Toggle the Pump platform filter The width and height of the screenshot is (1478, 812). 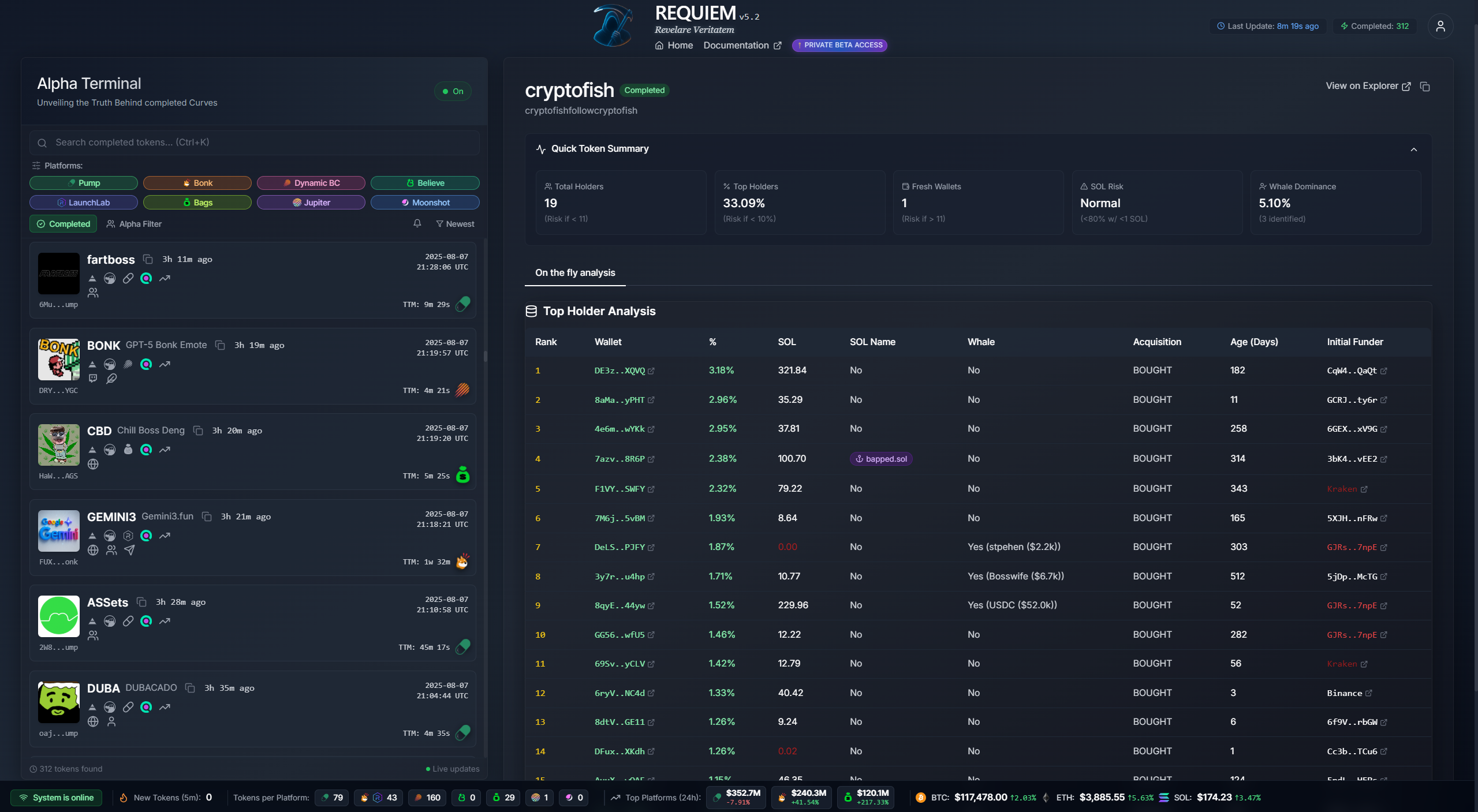[x=84, y=183]
